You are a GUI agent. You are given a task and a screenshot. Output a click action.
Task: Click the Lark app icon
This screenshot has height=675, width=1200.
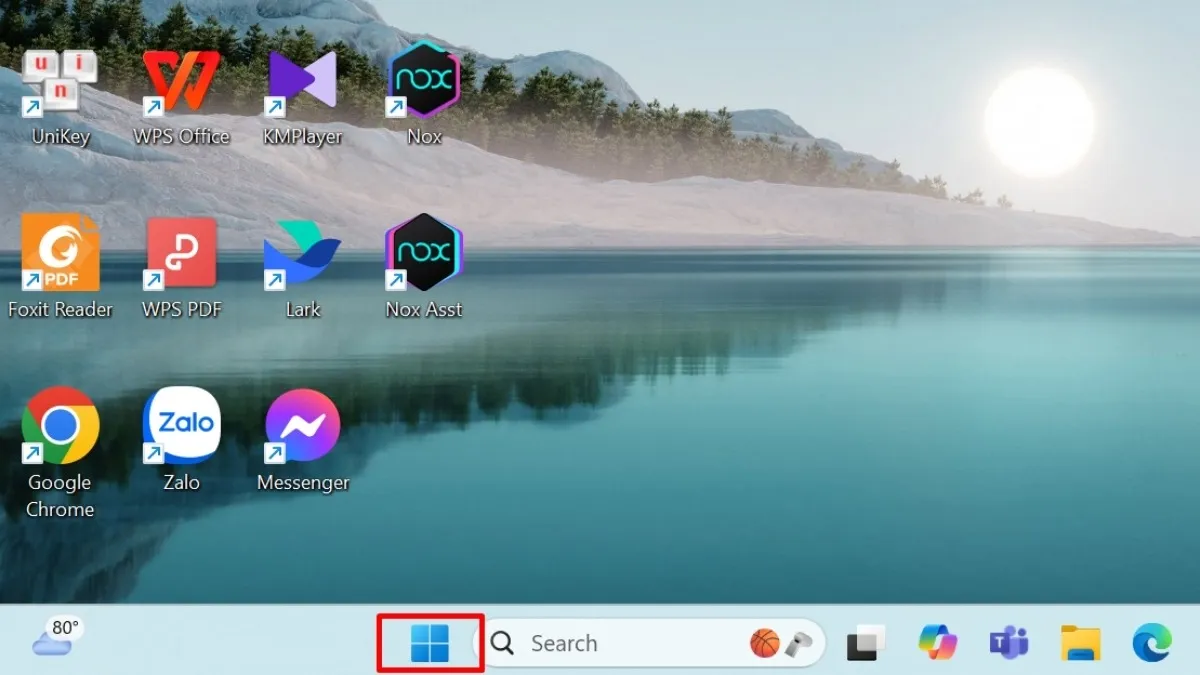[302, 254]
